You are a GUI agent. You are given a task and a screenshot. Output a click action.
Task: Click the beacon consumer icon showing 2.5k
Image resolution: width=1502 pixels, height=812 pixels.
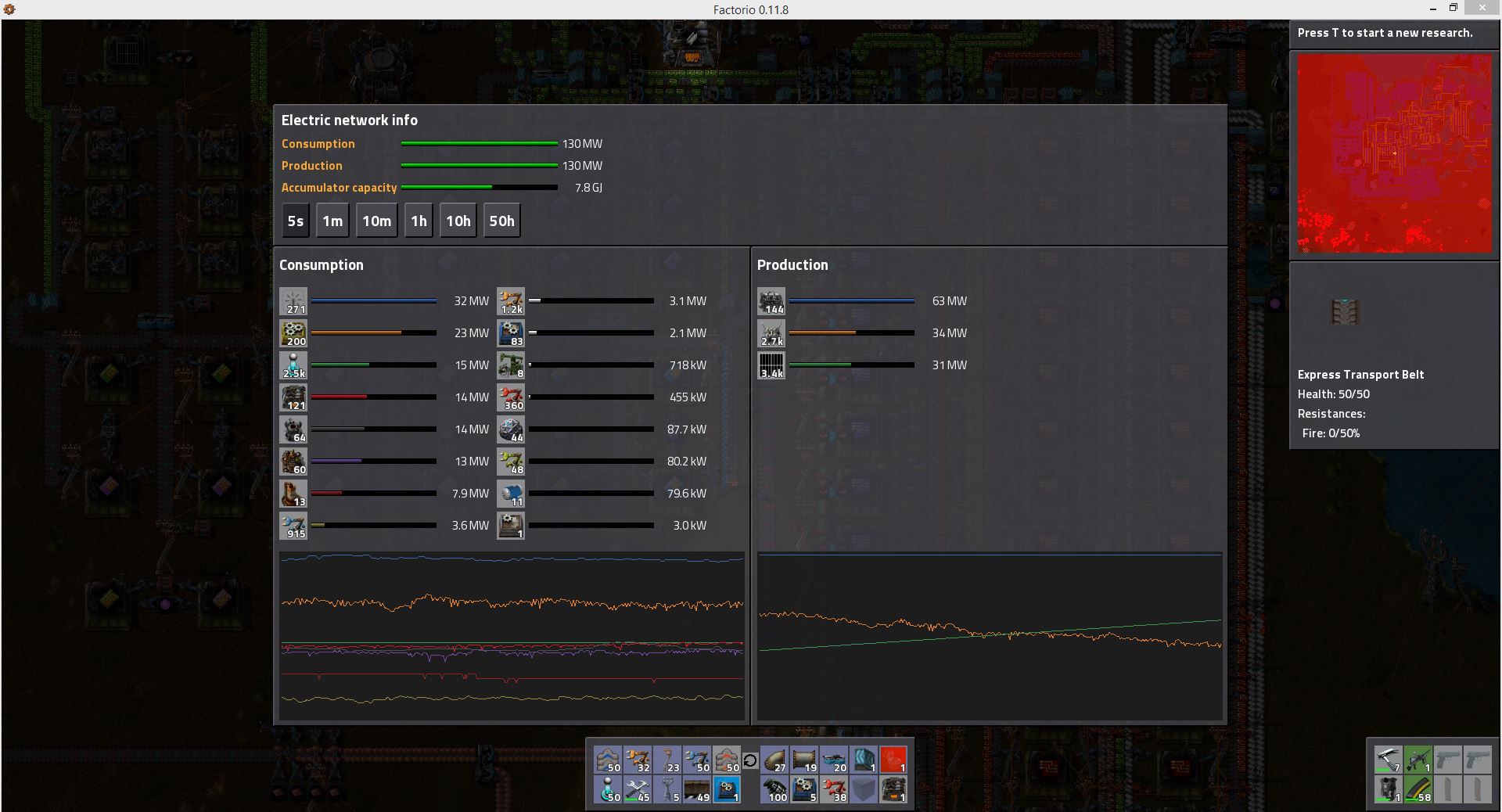(x=293, y=365)
